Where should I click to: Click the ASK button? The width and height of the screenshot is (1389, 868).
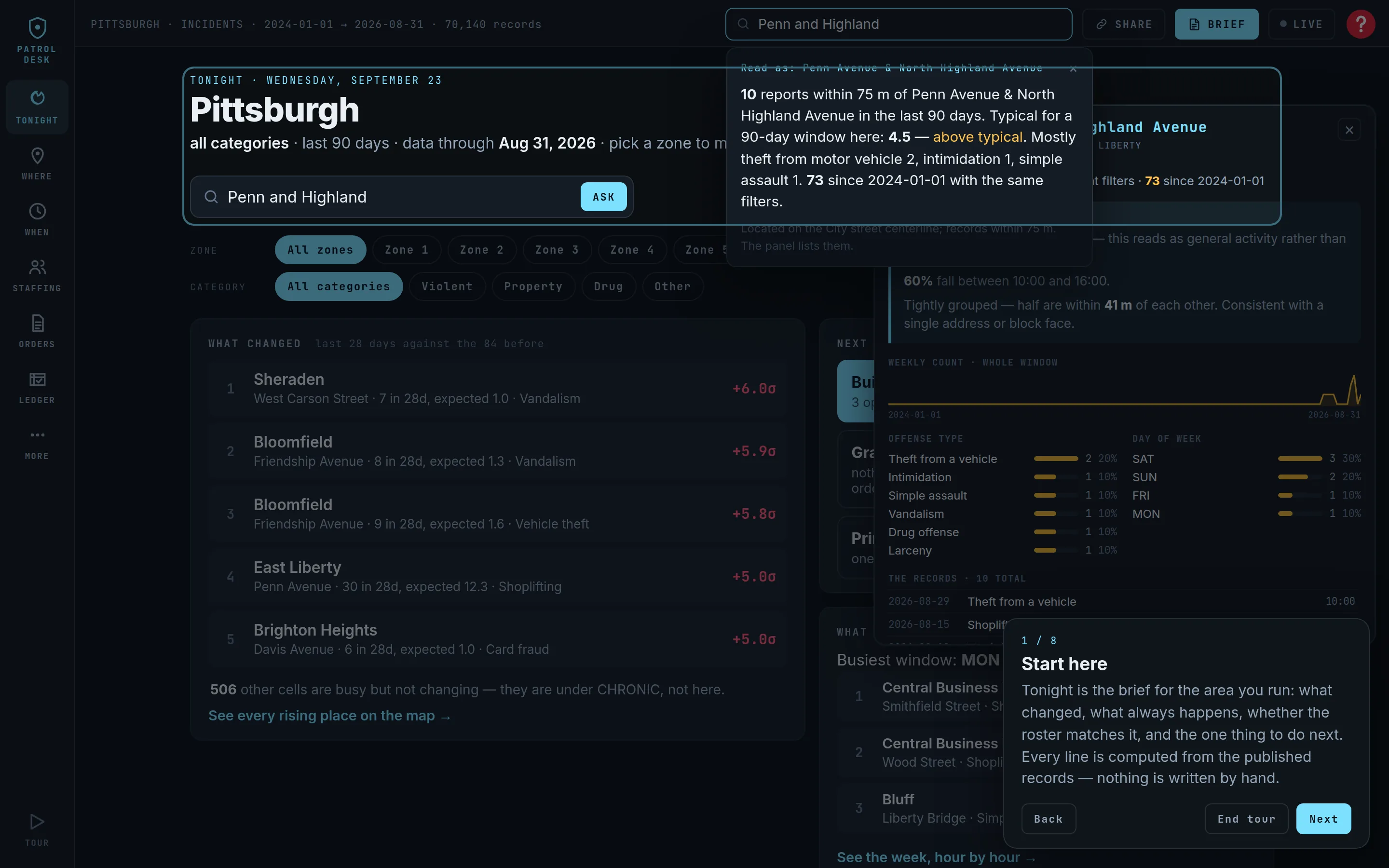(603, 197)
